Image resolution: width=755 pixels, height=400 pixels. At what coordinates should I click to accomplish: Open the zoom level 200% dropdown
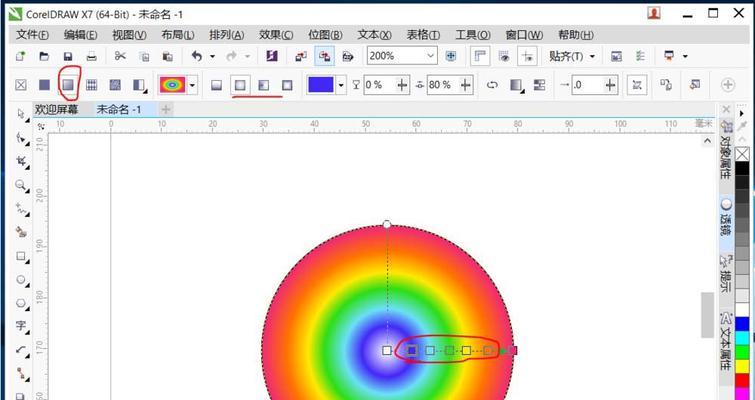pyautogui.click(x=430, y=56)
